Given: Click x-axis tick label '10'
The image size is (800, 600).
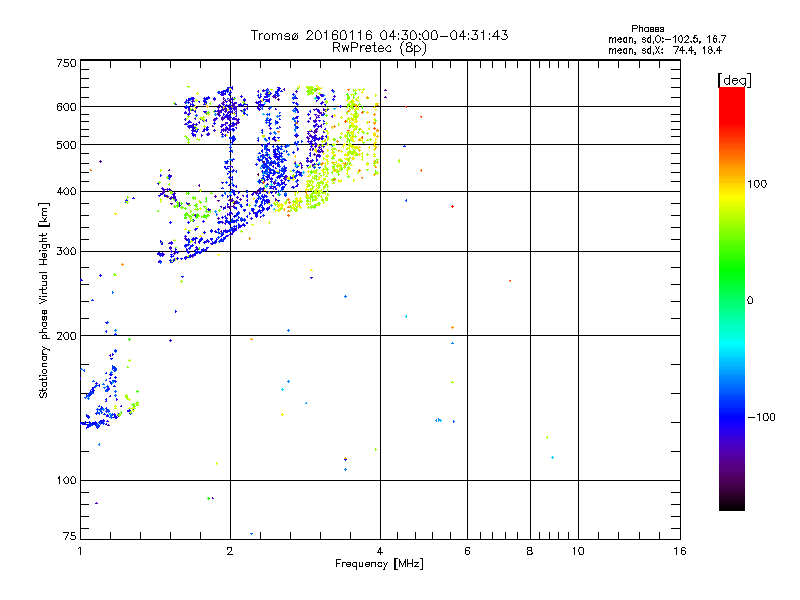Looking at the screenshot, I should coord(578,551).
